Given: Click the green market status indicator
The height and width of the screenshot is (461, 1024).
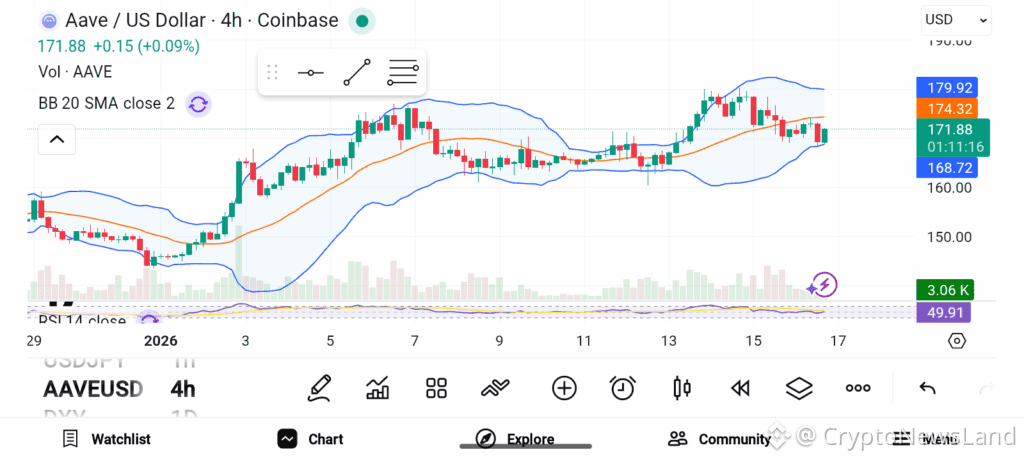Looking at the screenshot, I should pyautogui.click(x=362, y=20).
